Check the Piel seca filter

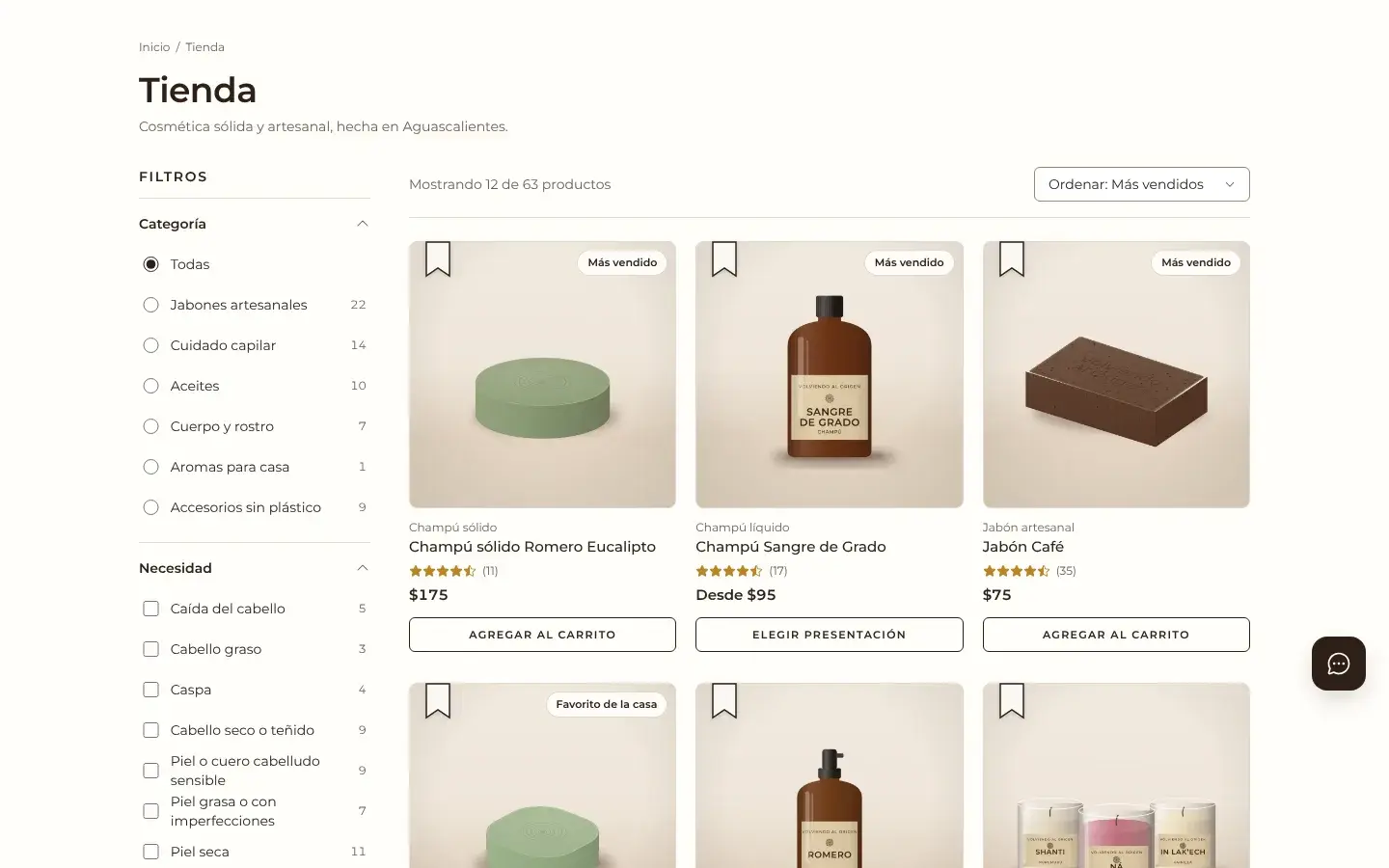click(150, 852)
